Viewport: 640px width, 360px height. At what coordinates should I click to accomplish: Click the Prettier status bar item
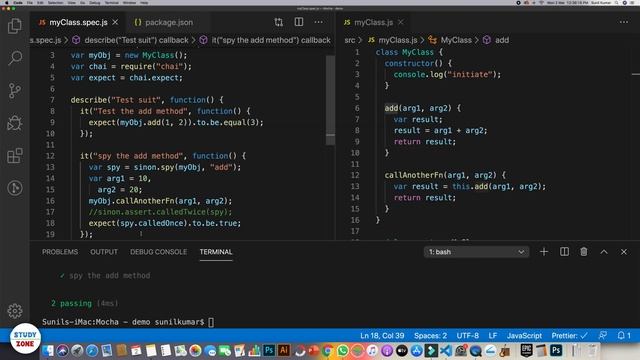point(569,336)
